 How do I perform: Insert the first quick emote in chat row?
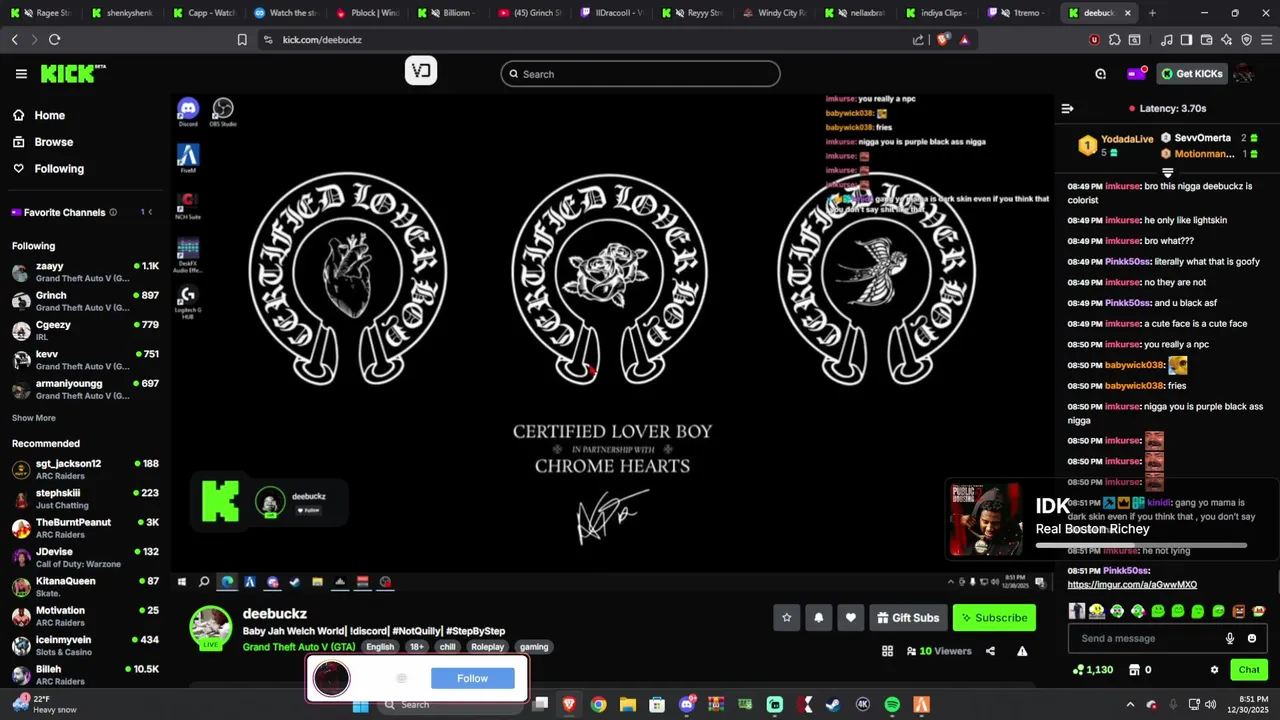click(1077, 611)
